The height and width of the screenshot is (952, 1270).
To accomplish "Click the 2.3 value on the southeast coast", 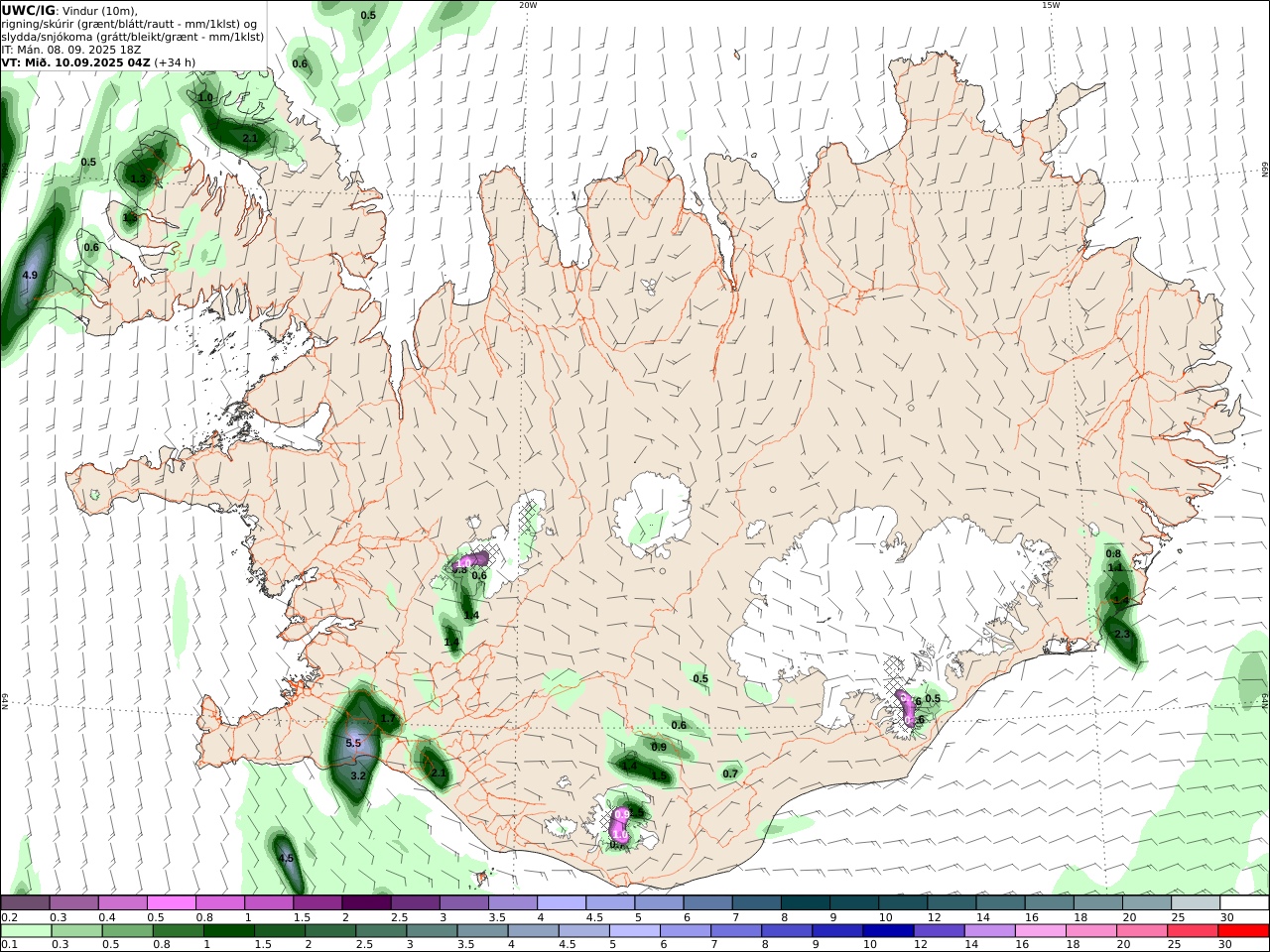I will pyautogui.click(x=1122, y=635).
